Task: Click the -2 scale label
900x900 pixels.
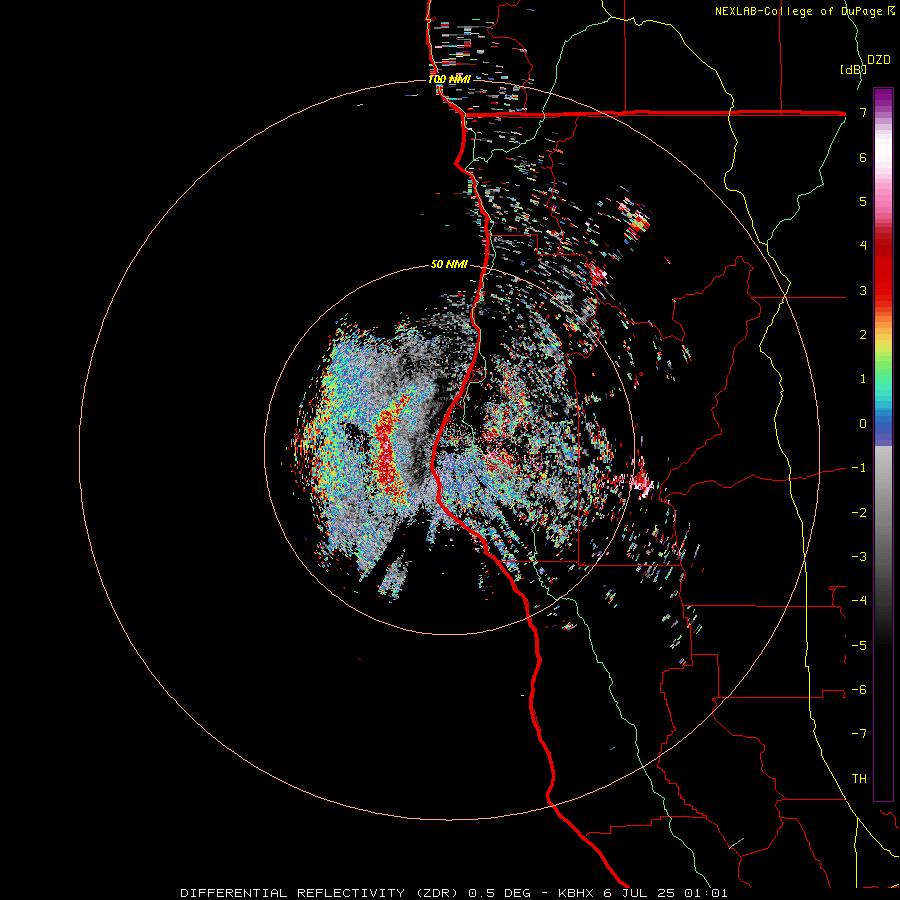Action: (x=859, y=513)
